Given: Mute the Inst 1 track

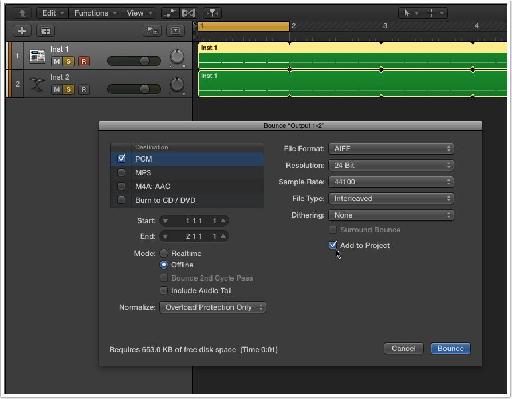Looking at the screenshot, I should (x=57, y=62).
